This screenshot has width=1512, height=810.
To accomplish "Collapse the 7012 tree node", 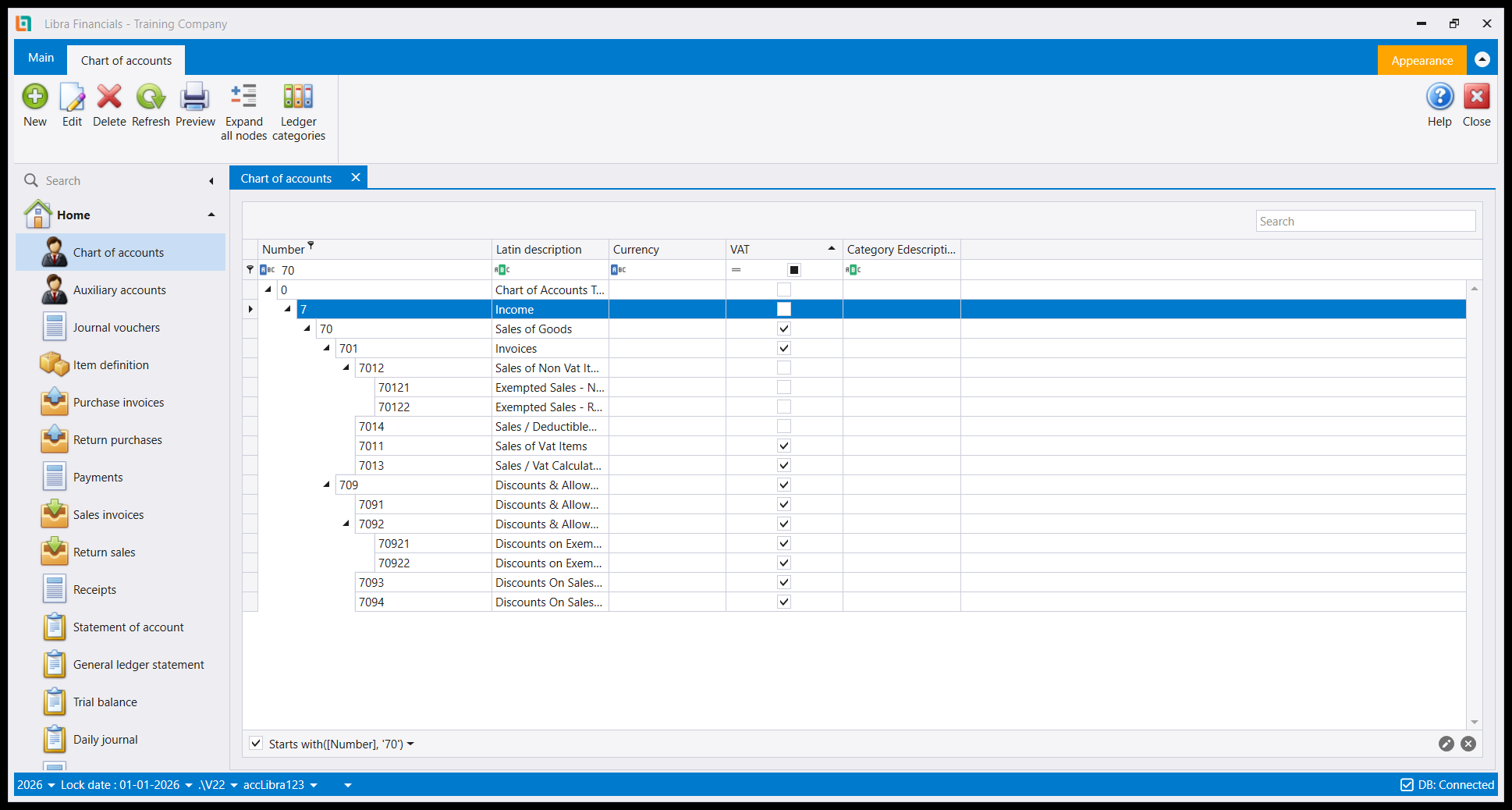I will 346,368.
